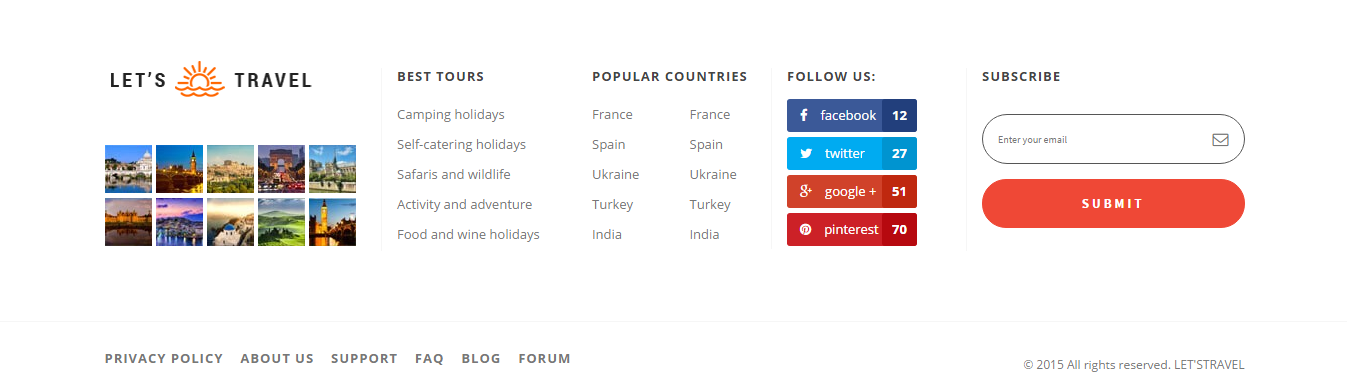Open Food and wine holidays link
The width and height of the screenshot is (1347, 392).
coord(468,235)
